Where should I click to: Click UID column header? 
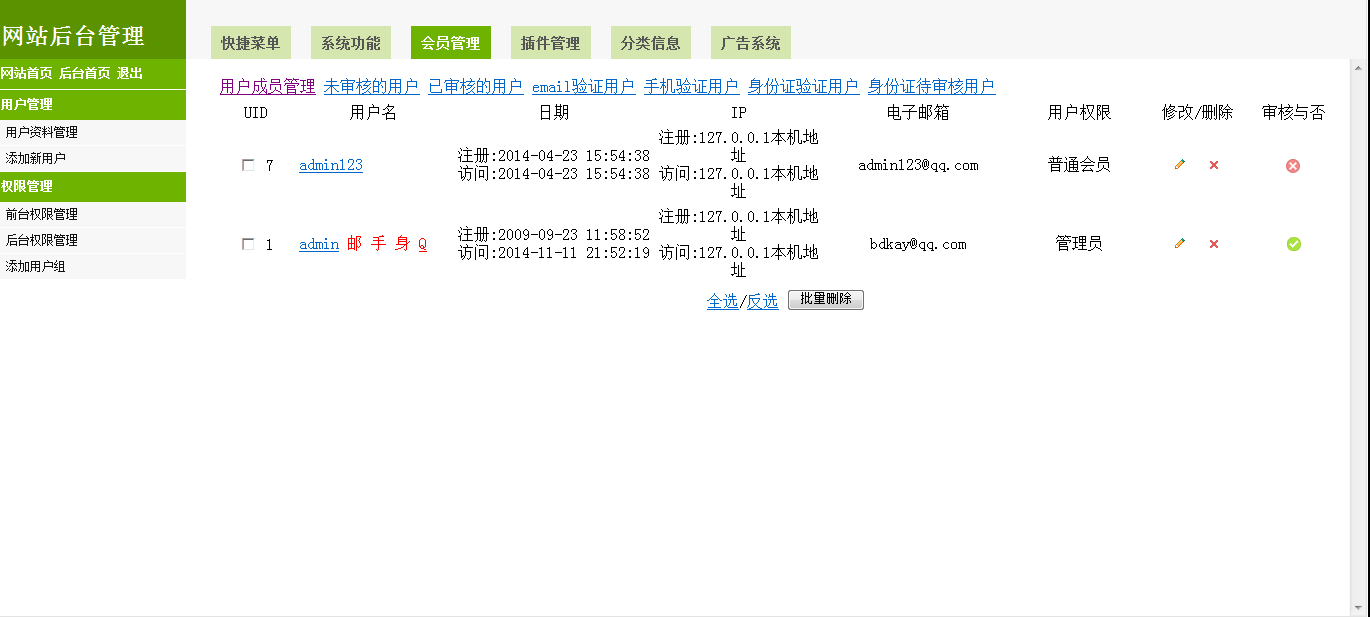[256, 113]
